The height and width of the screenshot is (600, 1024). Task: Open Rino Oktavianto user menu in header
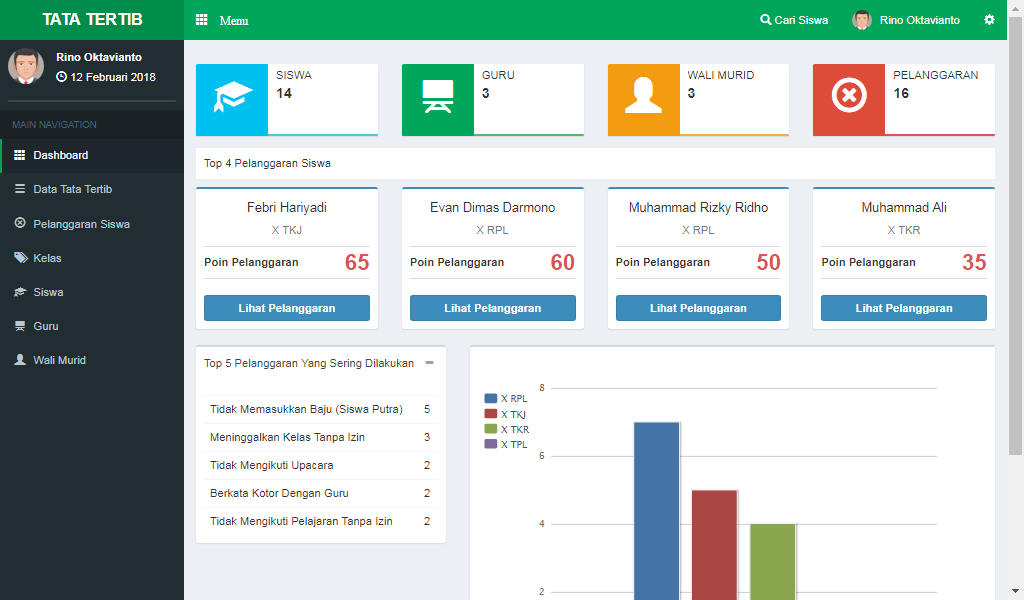coord(907,20)
